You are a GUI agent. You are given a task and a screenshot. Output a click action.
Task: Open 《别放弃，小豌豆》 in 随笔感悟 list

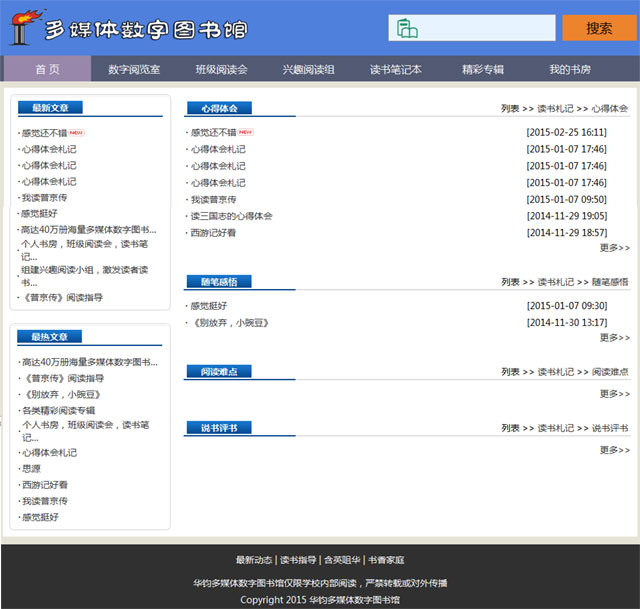(x=229, y=323)
